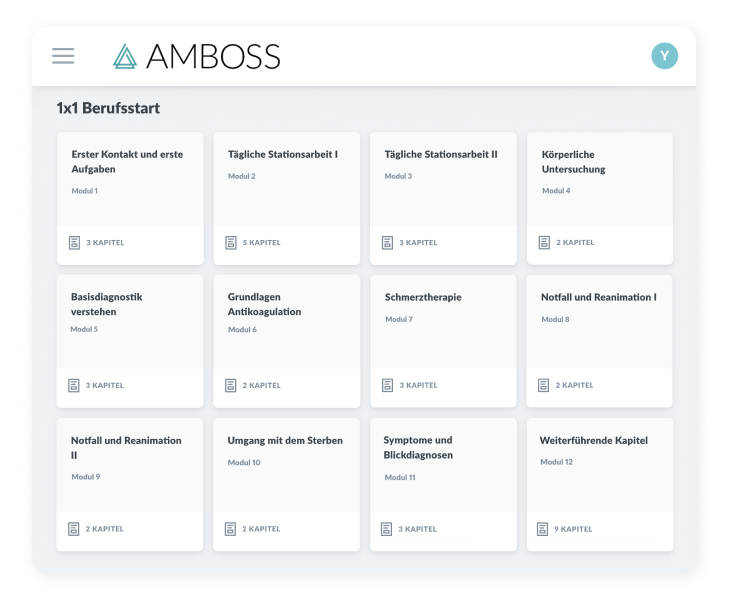Image resolution: width=730 pixels, height=598 pixels.
Task: Click 3 KAPITEL on Basisdiagnostik verstehen card
Action: [x=105, y=386]
